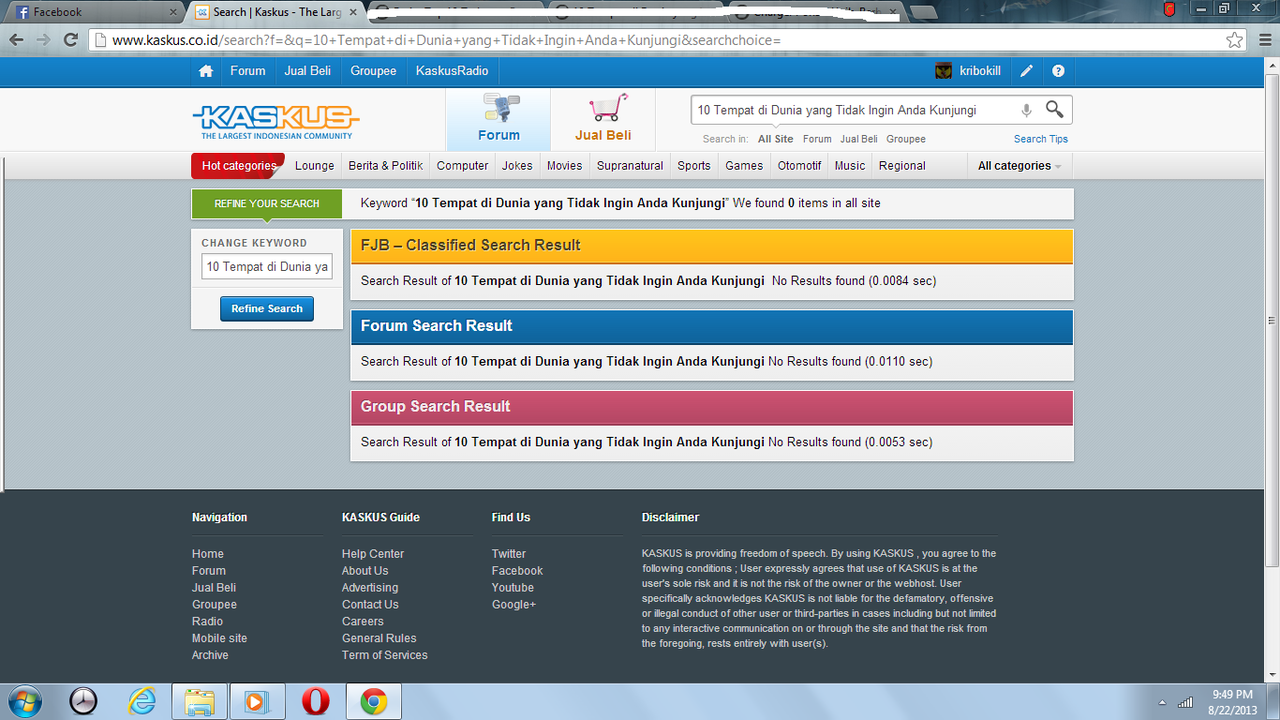Click the Kaskus home icon
The height and width of the screenshot is (720, 1280).
point(206,71)
